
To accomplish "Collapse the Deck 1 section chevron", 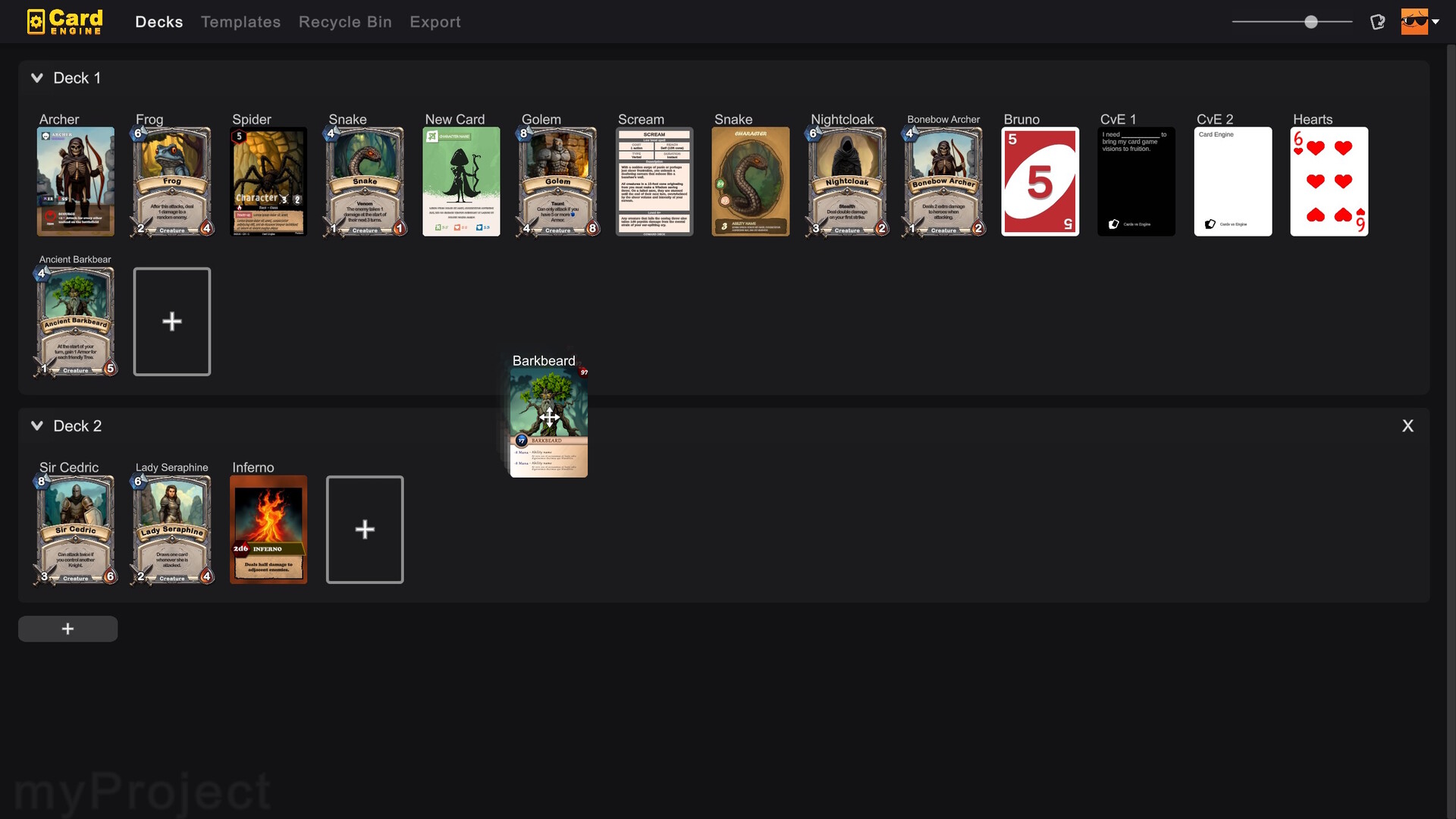I will click(x=36, y=77).
